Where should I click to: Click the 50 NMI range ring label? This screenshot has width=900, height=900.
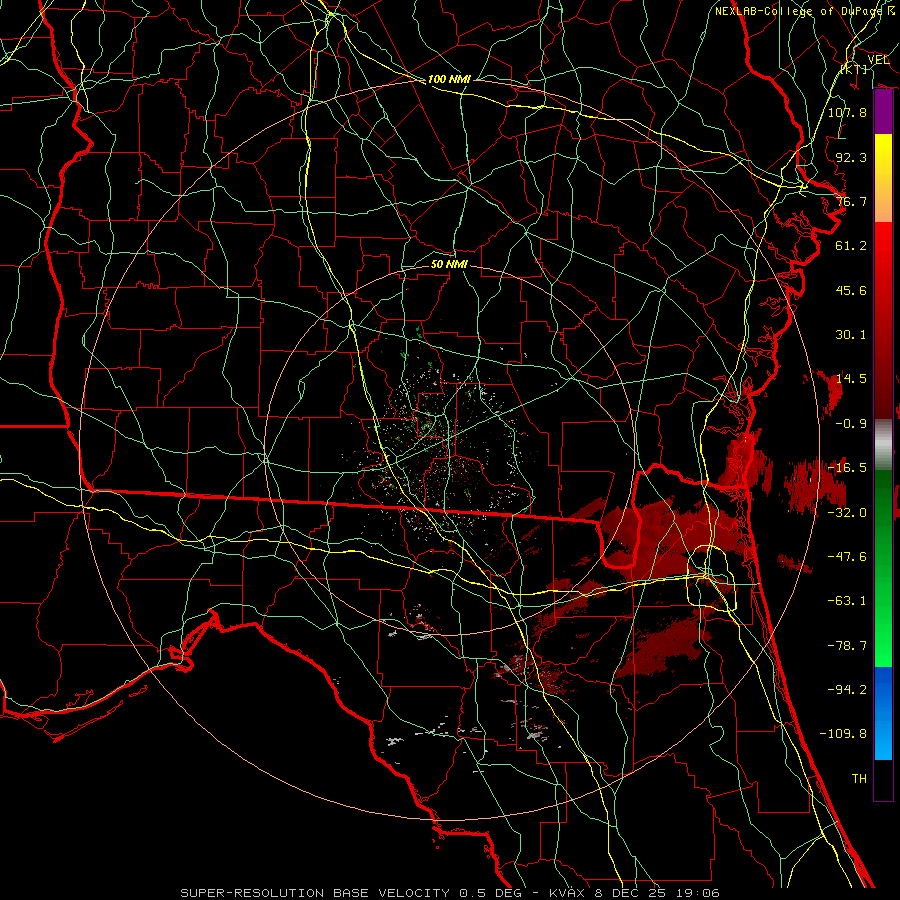(x=449, y=264)
